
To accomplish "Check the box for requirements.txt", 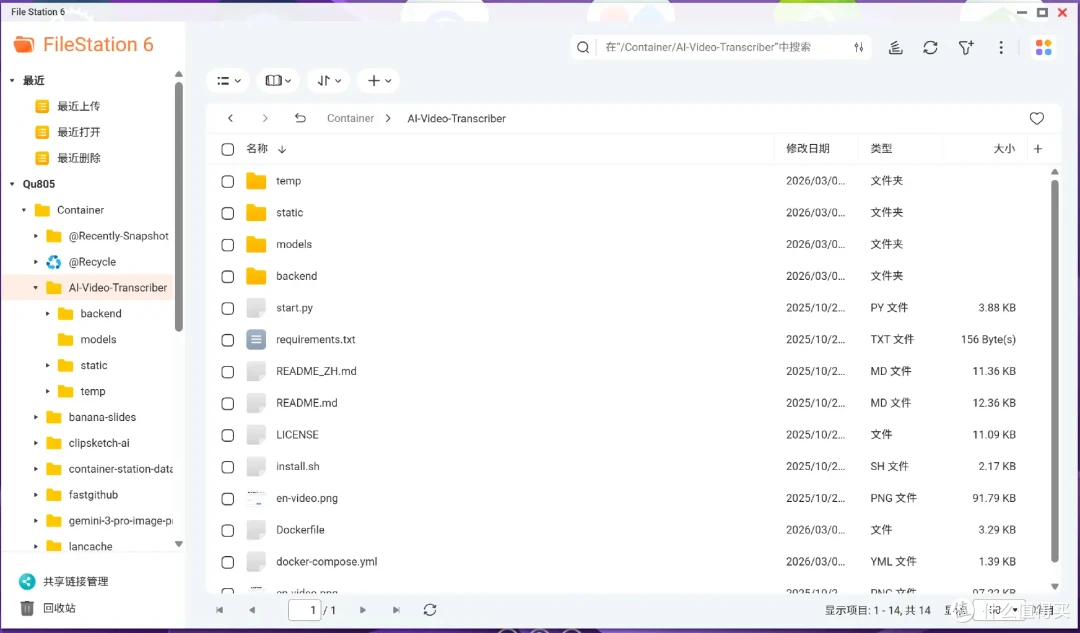I will point(227,340).
